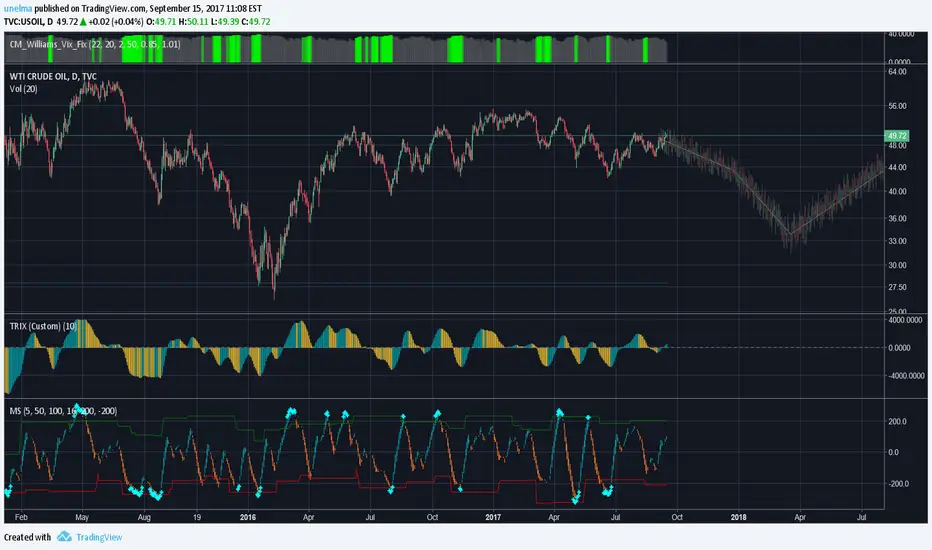This screenshot has height=550, width=932.
Task: Click the TRIX (Custom) (10) indicator label
Action: (x=43, y=326)
